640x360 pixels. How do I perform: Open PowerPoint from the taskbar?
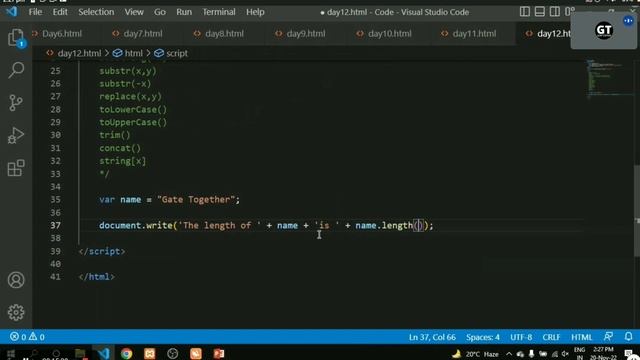pyautogui.click(x=219, y=353)
